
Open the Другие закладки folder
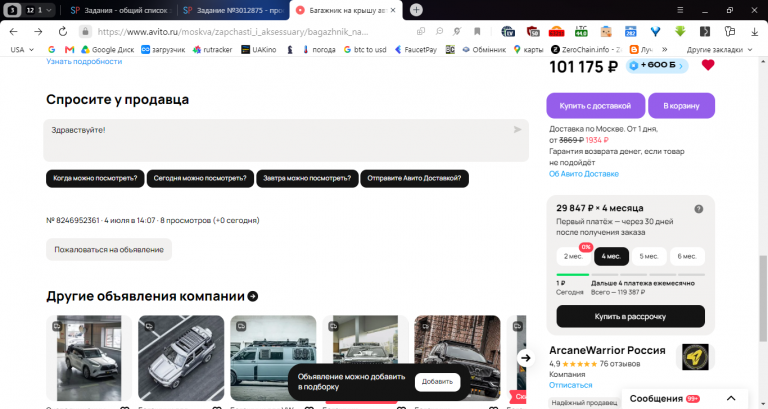tap(719, 49)
